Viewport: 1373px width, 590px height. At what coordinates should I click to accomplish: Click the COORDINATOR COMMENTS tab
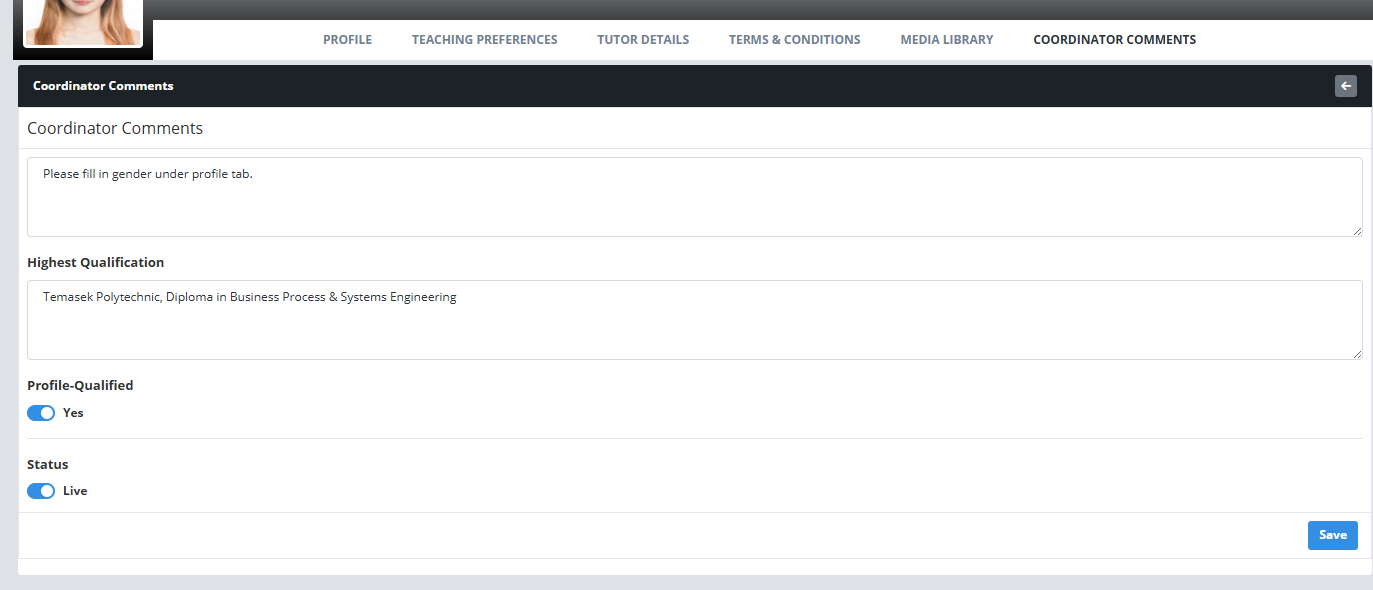click(1114, 40)
